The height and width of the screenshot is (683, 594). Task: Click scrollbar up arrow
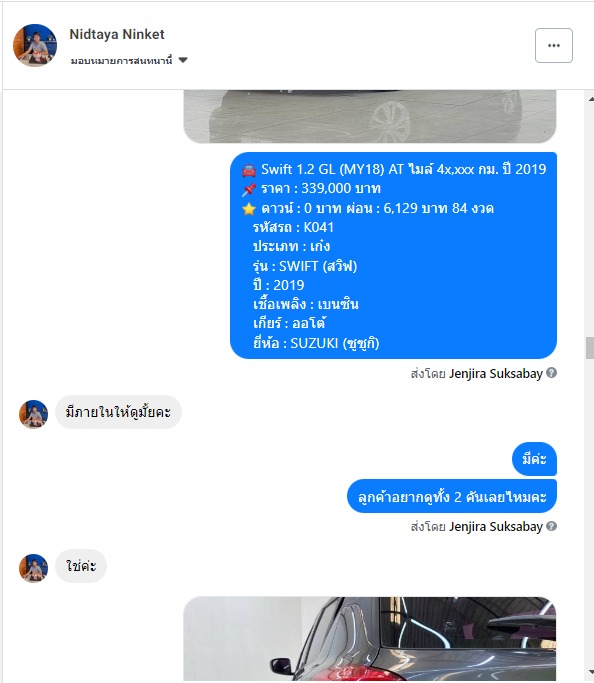pos(591,99)
